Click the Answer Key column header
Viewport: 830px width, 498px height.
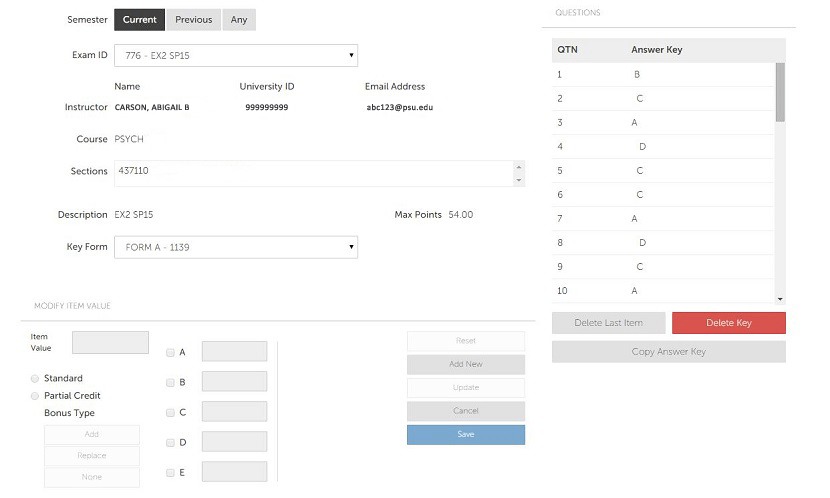656,50
